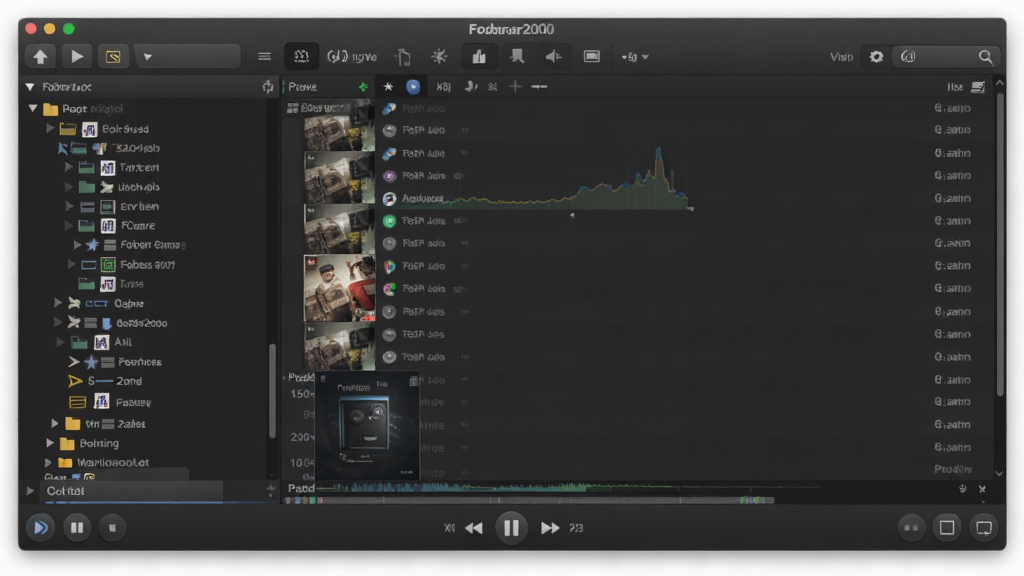Click the sun-shaped icon in the toolbar
The image size is (1024, 576).
click(x=439, y=57)
